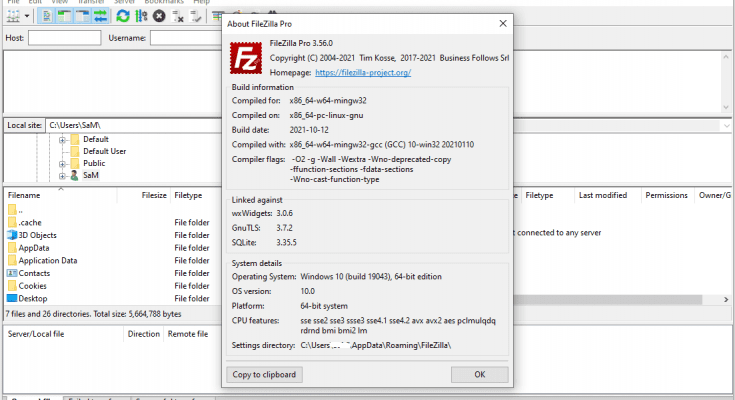Expand the Public folder tree node
The width and height of the screenshot is (735, 400).
[62, 164]
